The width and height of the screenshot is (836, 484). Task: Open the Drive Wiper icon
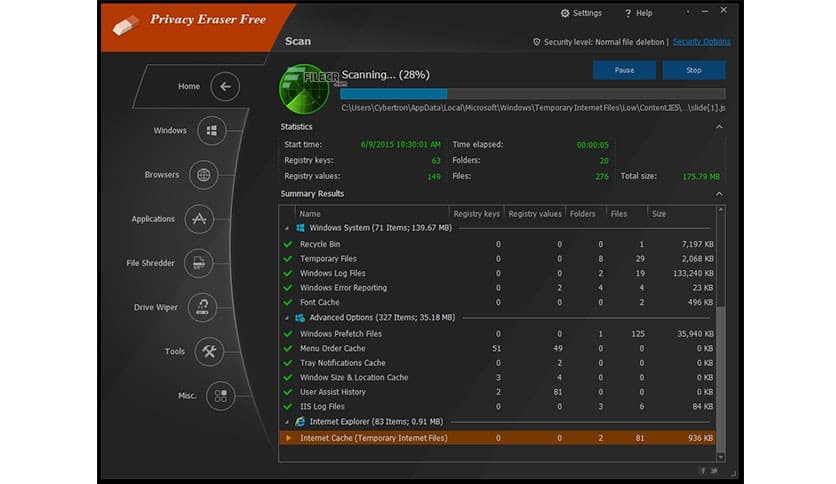[202, 308]
